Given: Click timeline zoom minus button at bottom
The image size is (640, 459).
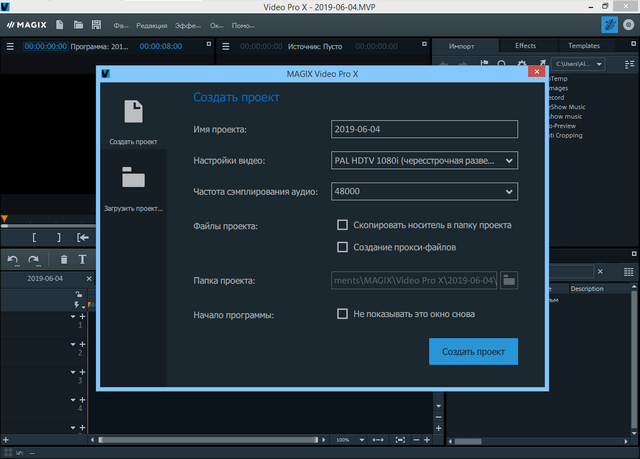Looking at the screenshot, I should 416,440.
